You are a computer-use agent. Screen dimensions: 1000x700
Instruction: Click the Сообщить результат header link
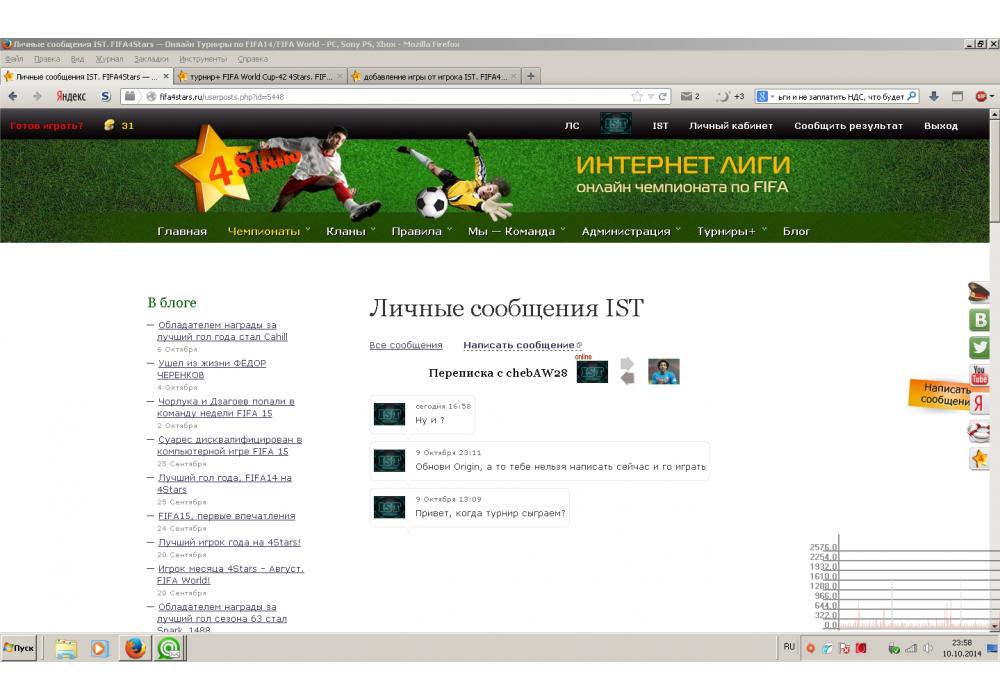848,126
